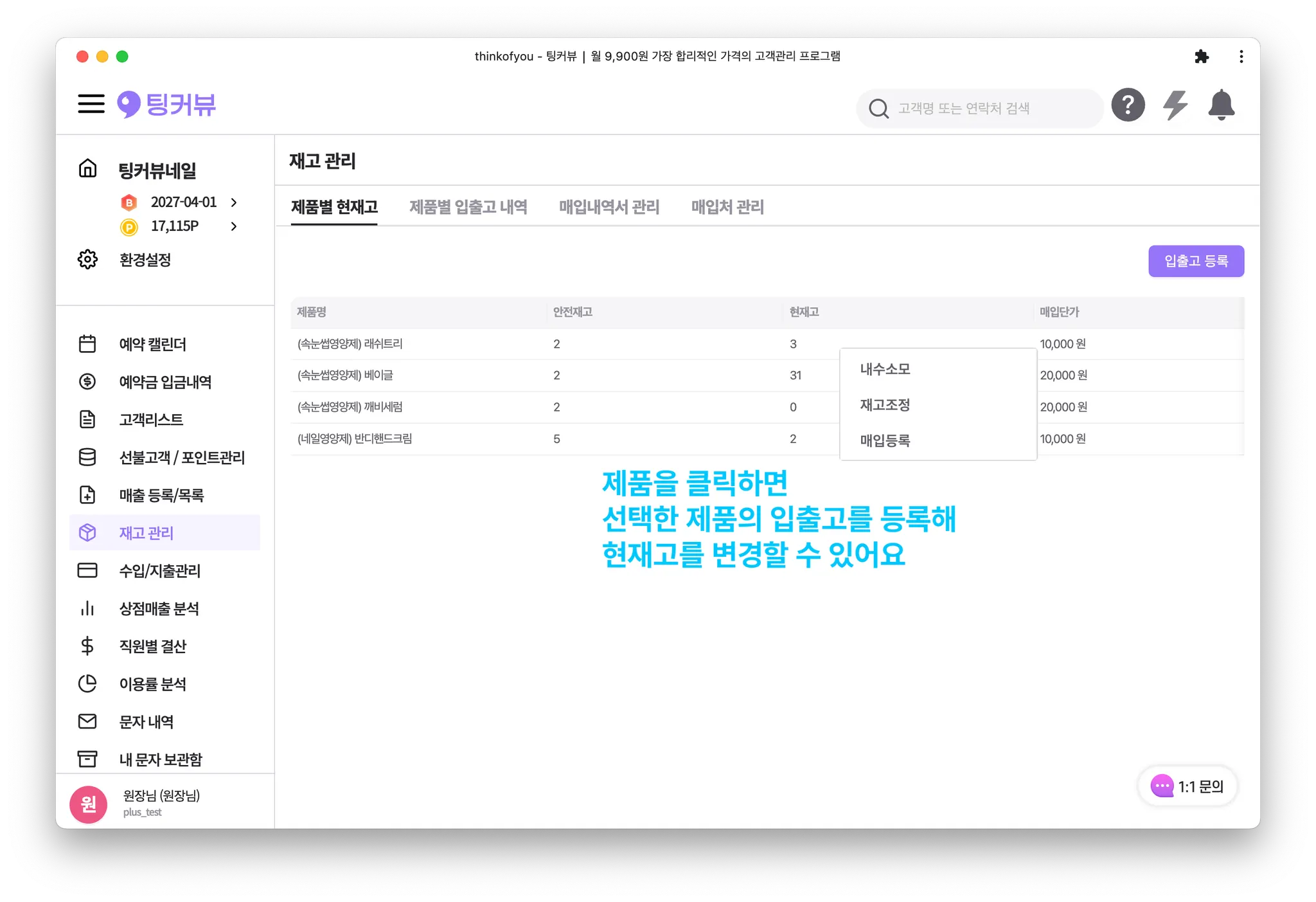Viewport: 1316px width, 902px height.
Task: Open the 1:1 문의 chat button
Action: [1187, 786]
